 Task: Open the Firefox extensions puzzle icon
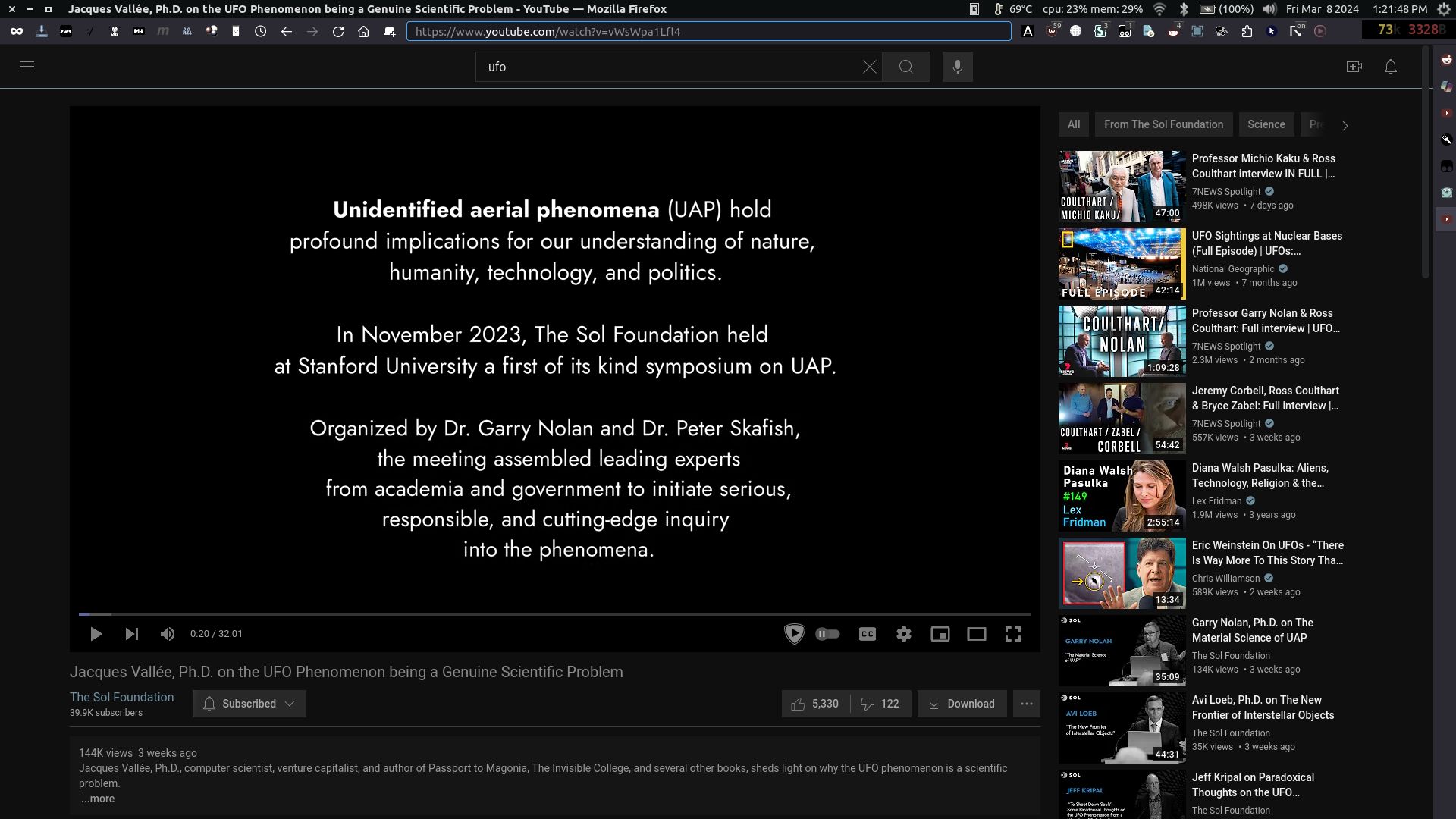(1247, 31)
